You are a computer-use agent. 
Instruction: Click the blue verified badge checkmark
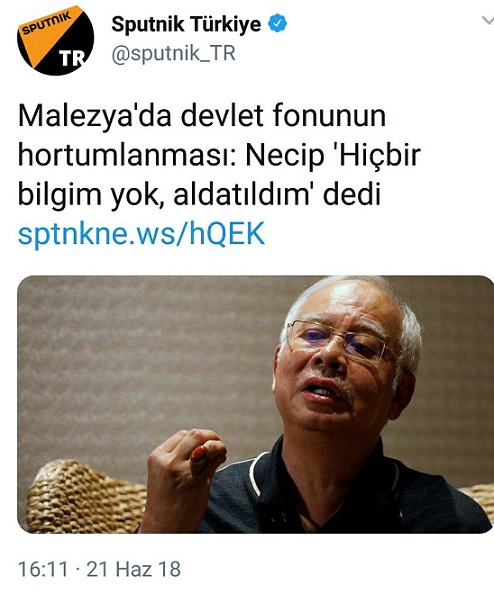[x=277, y=23]
